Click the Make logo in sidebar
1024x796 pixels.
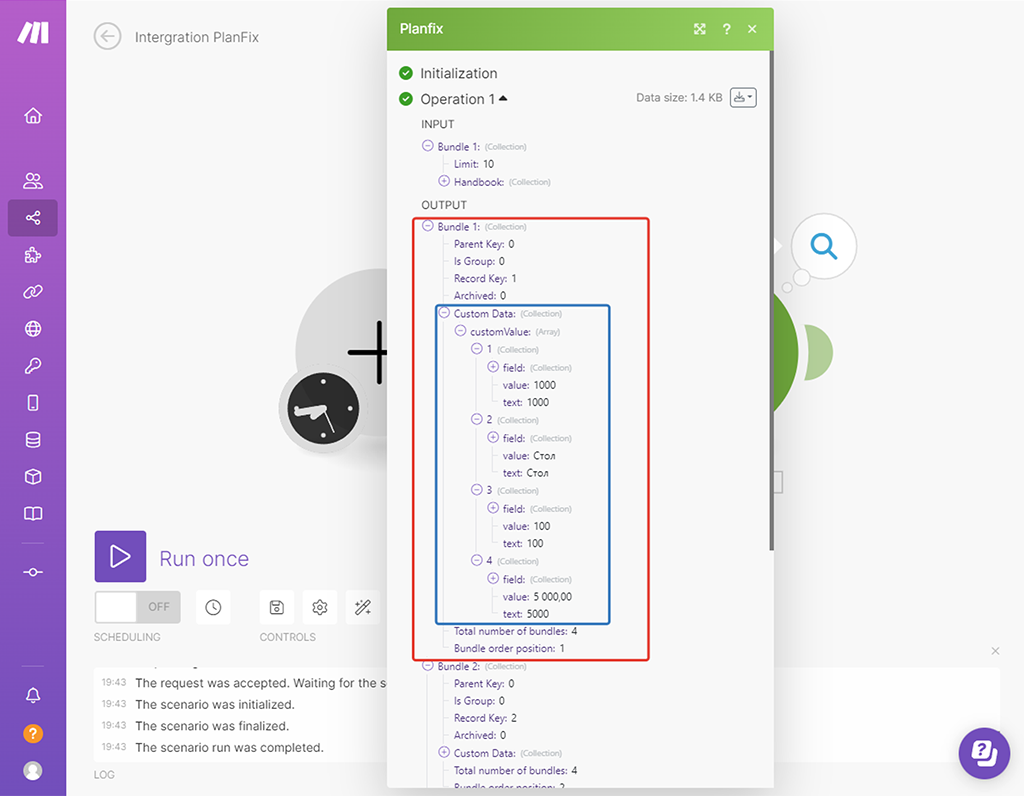[x=33, y=32]
